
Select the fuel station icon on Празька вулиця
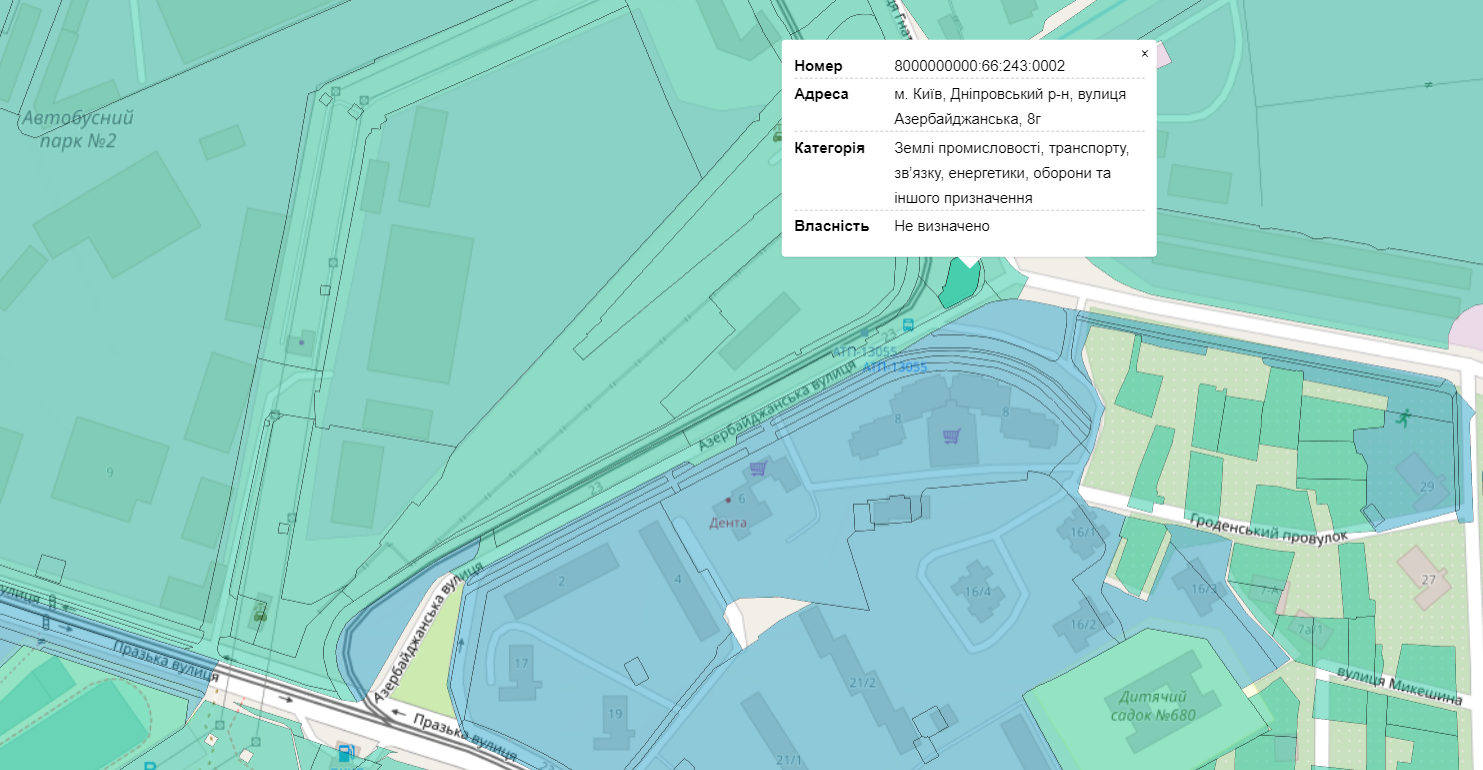click(x=345, y=753)
